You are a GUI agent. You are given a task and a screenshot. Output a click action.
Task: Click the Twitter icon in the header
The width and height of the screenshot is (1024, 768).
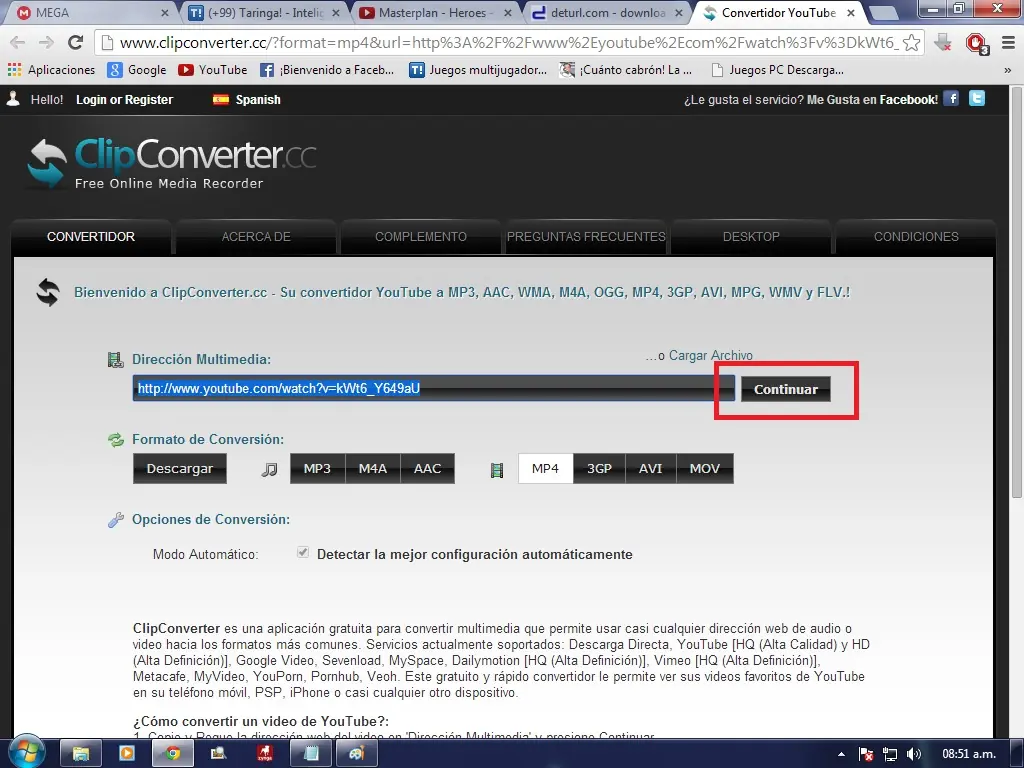977,99
